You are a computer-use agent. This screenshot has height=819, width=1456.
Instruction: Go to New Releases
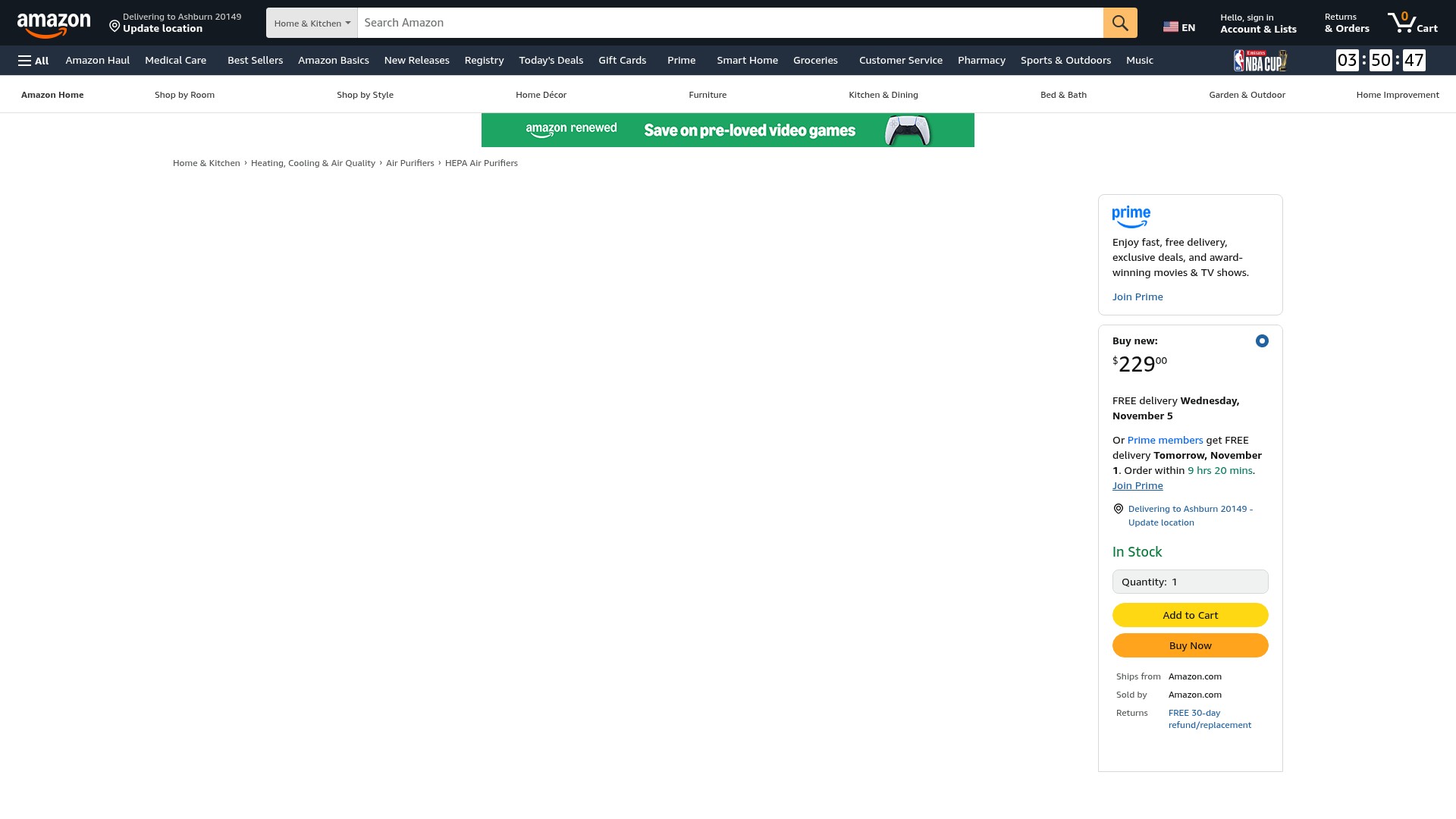pyautogui.click(x=416, y=61)
